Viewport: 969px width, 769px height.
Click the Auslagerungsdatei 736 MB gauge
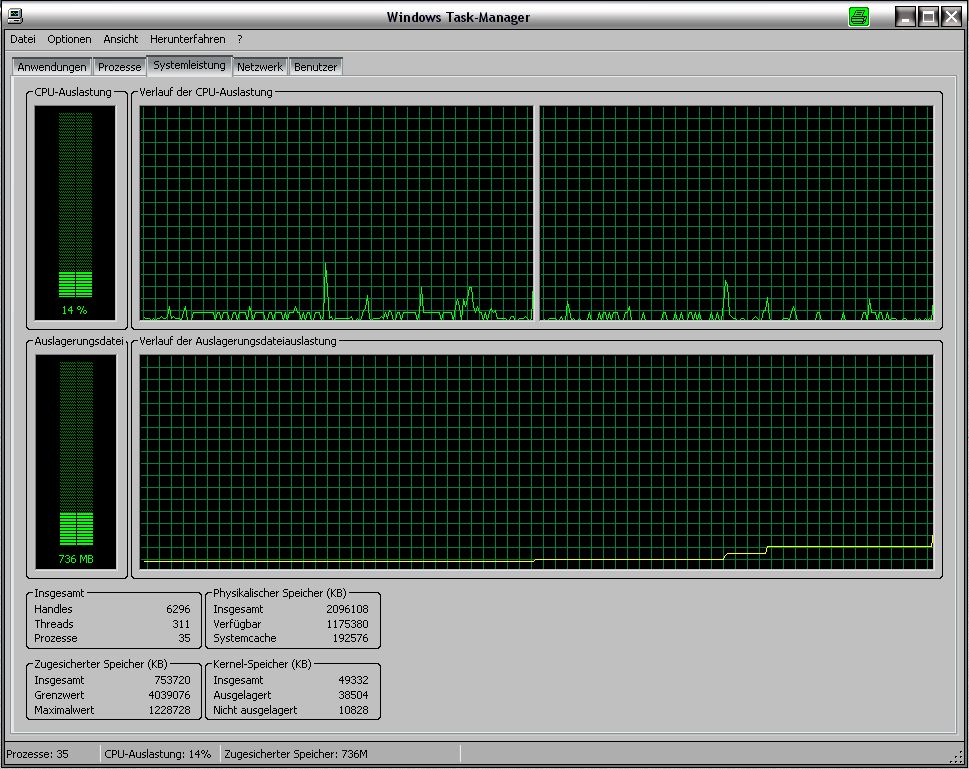pos(75,462)
